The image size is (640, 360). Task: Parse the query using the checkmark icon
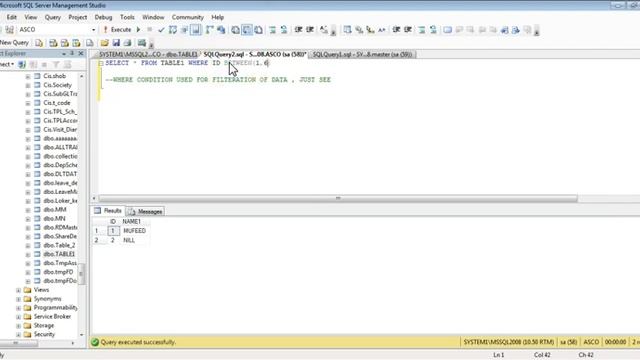tap(161, 29)
